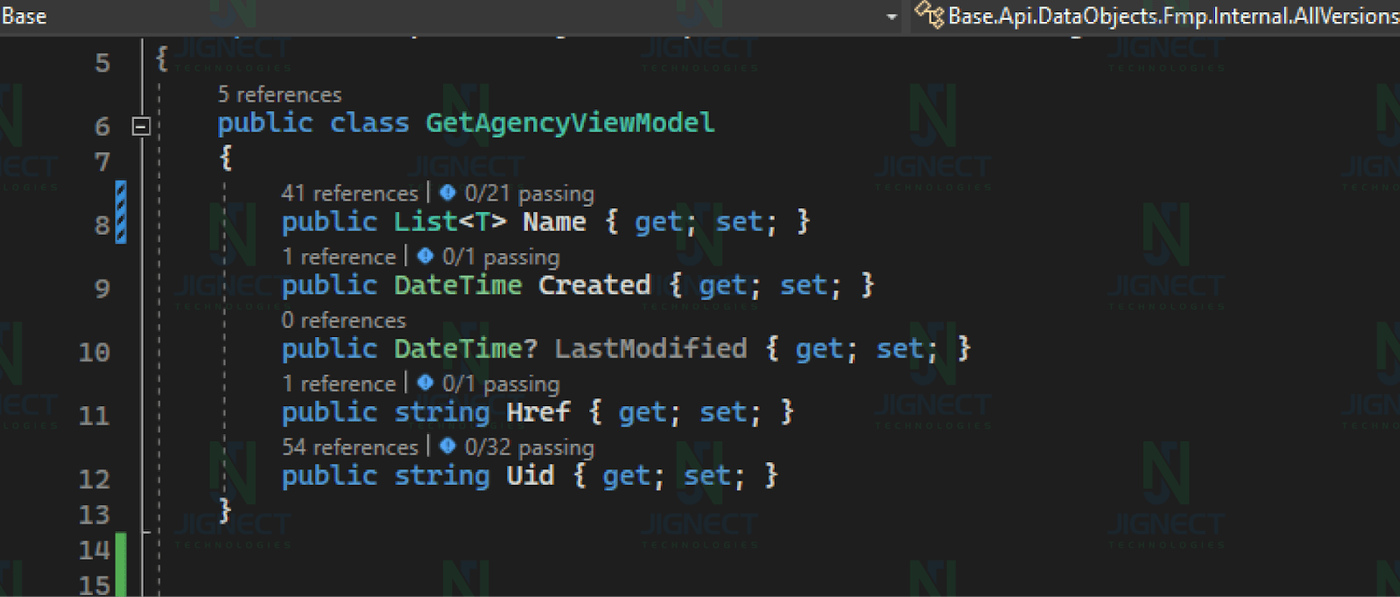Click the 'class' keyword on line 6

(x=370, y=123)
